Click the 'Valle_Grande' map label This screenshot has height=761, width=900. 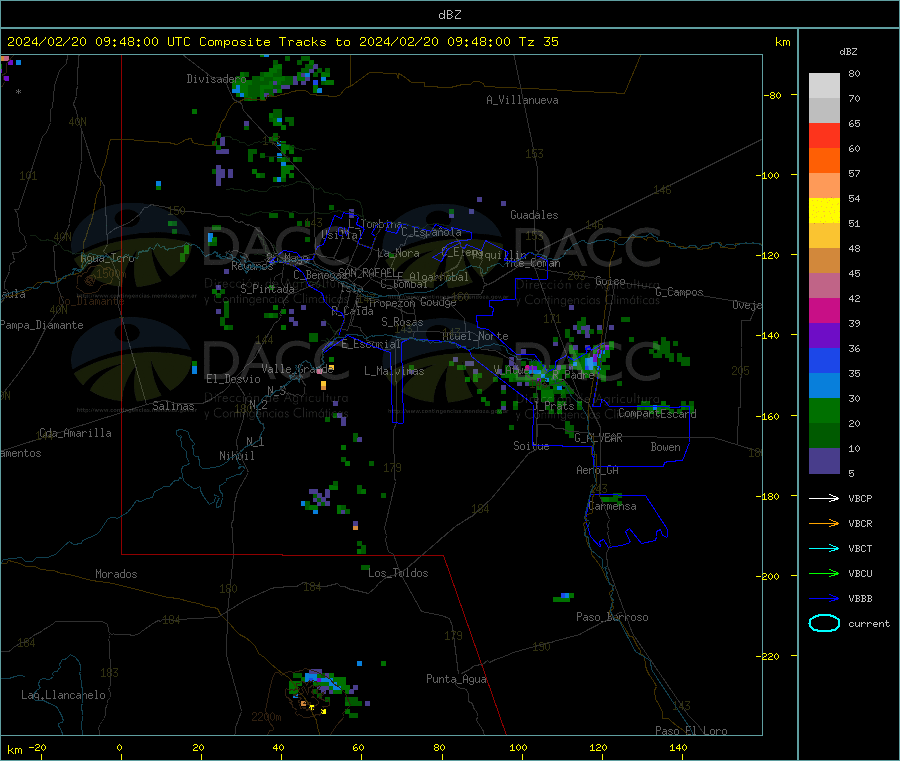(x=297, y=368)
